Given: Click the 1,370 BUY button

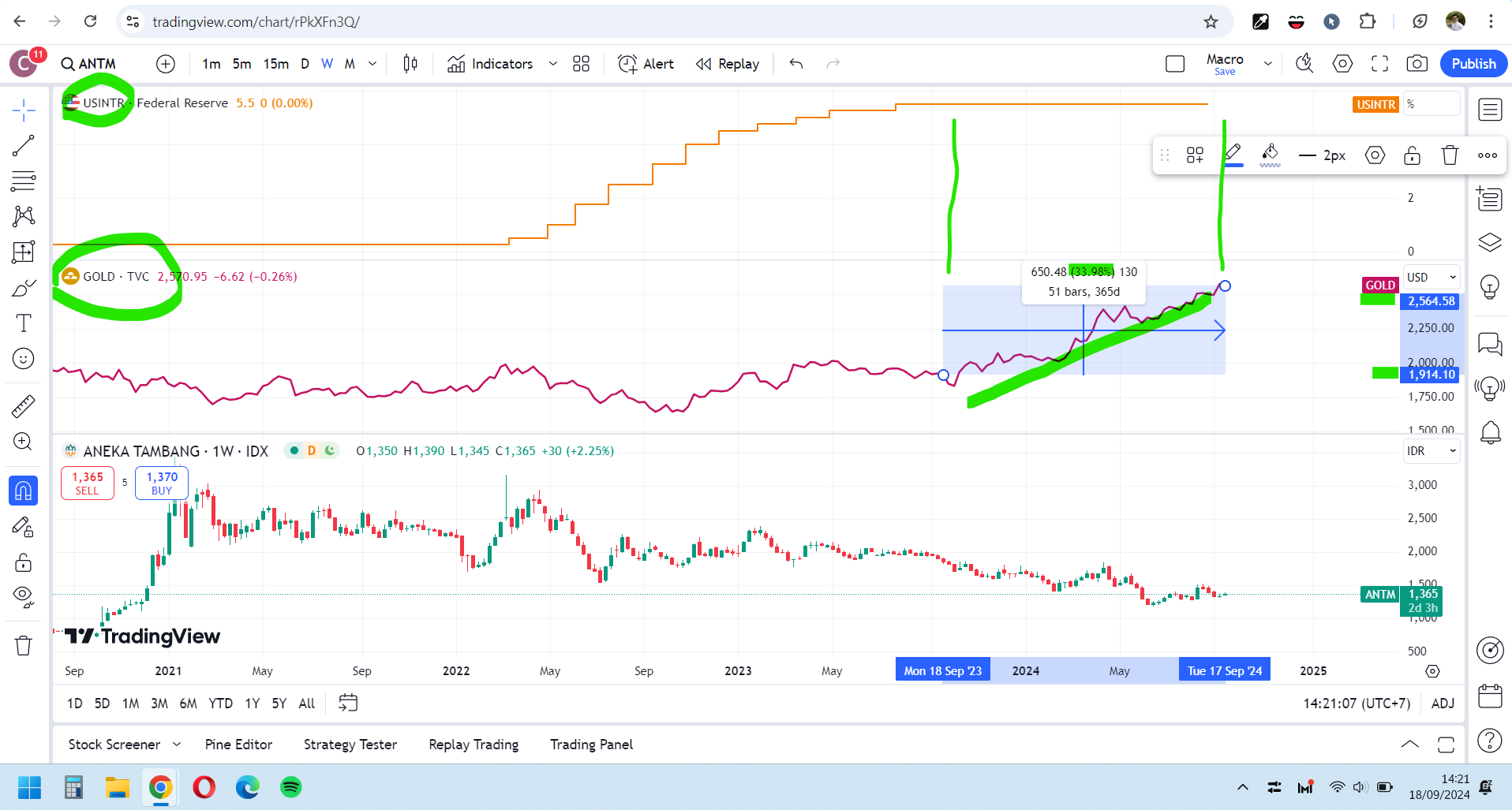Looking at the screenshot, I should 162,483.
